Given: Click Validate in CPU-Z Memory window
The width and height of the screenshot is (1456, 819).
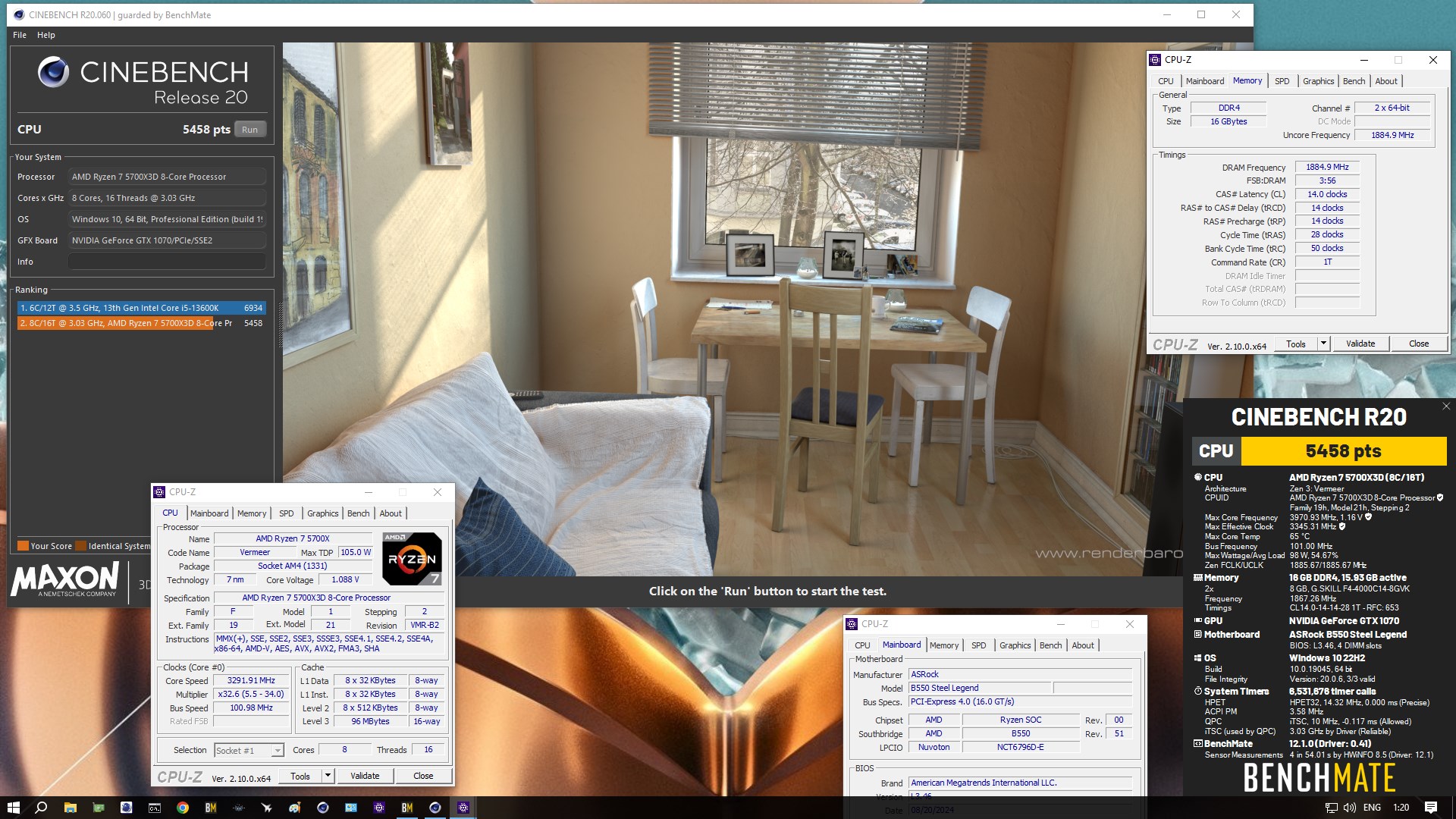Looking at the screenshot, I should click(x=1360, y=344).
